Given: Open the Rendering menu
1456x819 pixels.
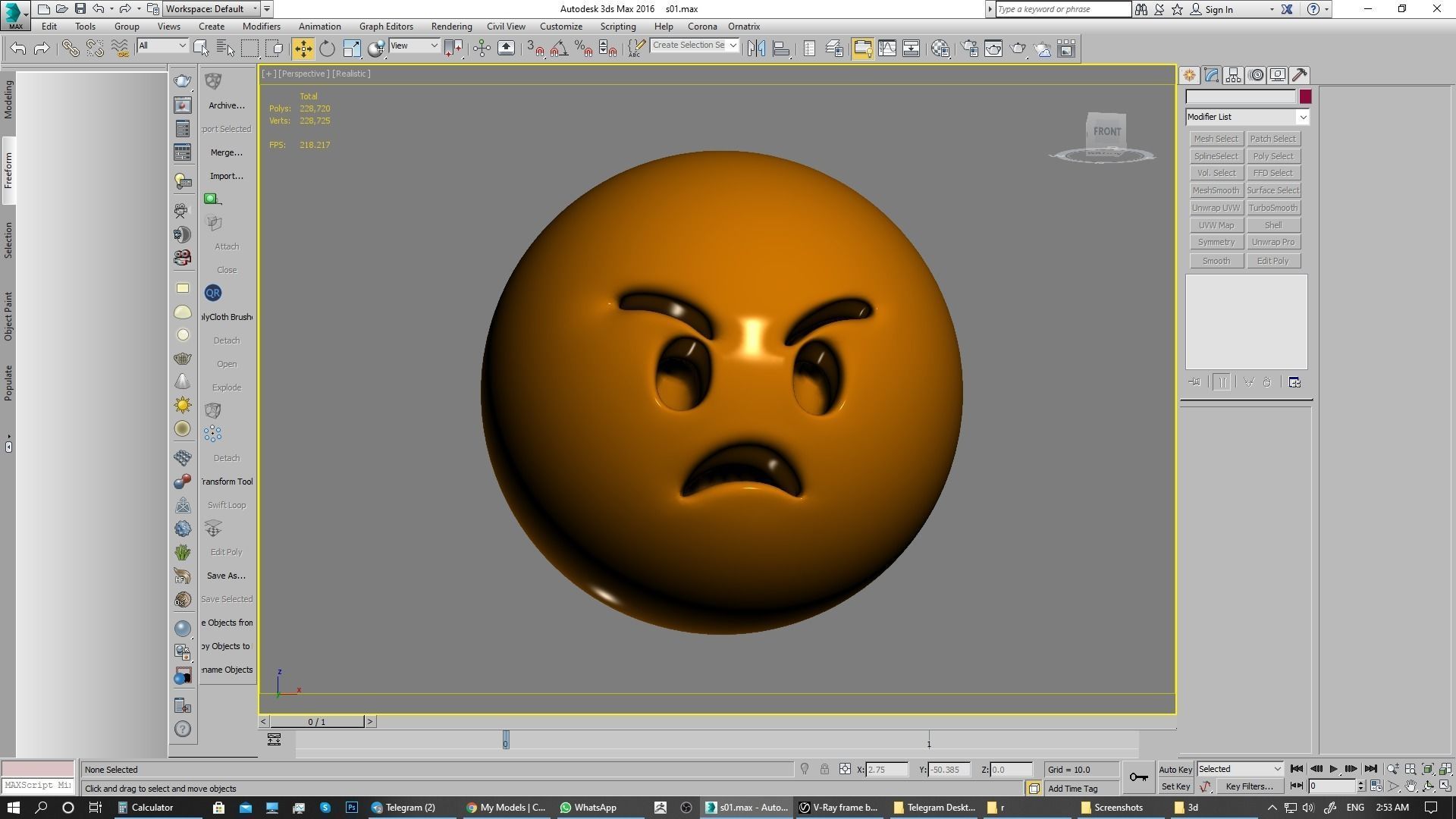Looking at the screenshot, I should (451, 27).
